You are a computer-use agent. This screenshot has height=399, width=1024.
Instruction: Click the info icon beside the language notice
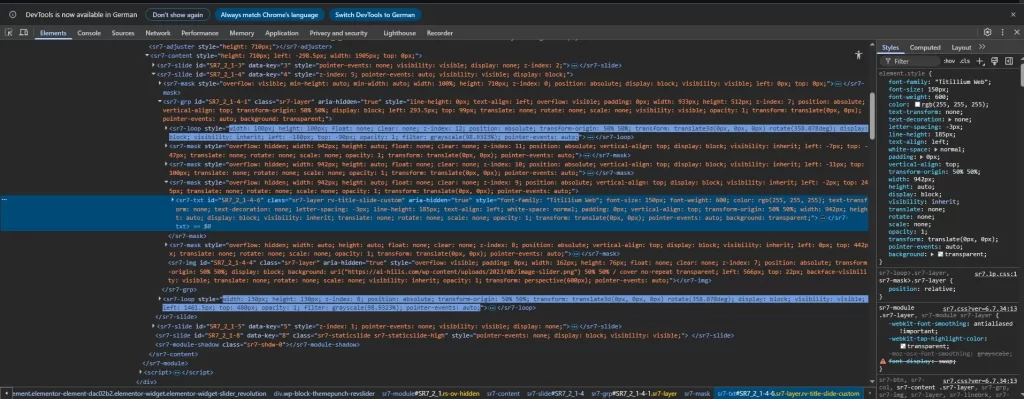(x=12, y=14)
